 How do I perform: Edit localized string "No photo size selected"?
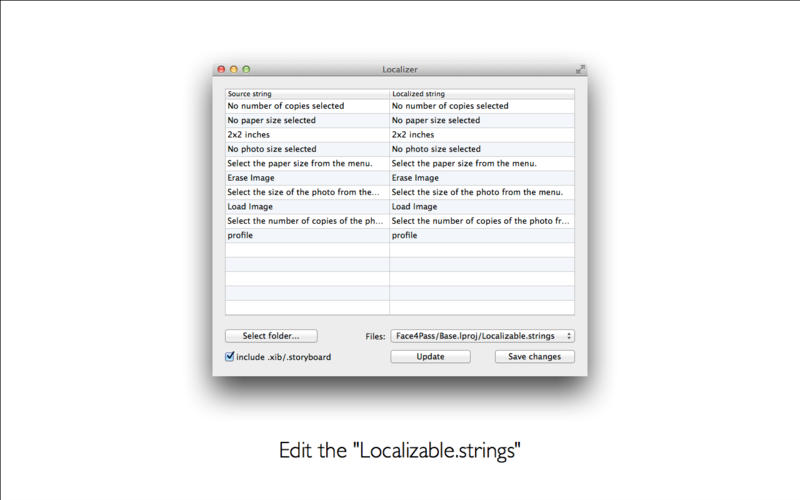[x=482, y=149]
